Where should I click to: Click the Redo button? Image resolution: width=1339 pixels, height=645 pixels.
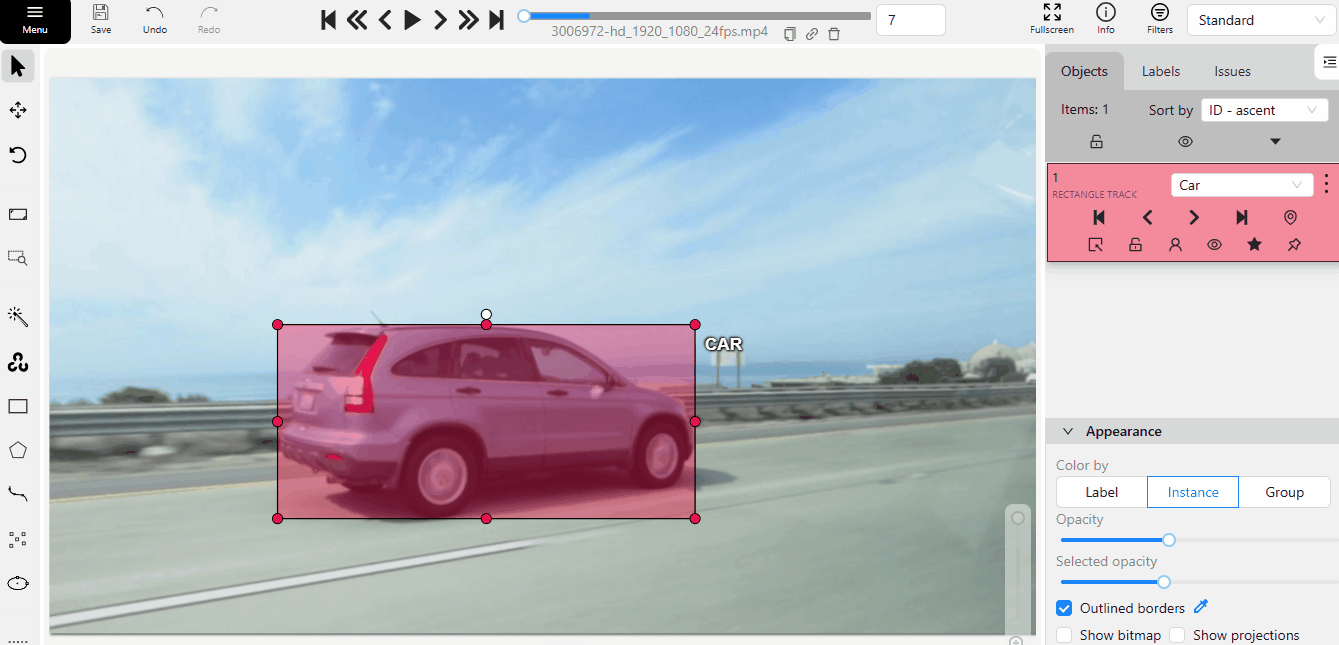[x=209, y=19]
